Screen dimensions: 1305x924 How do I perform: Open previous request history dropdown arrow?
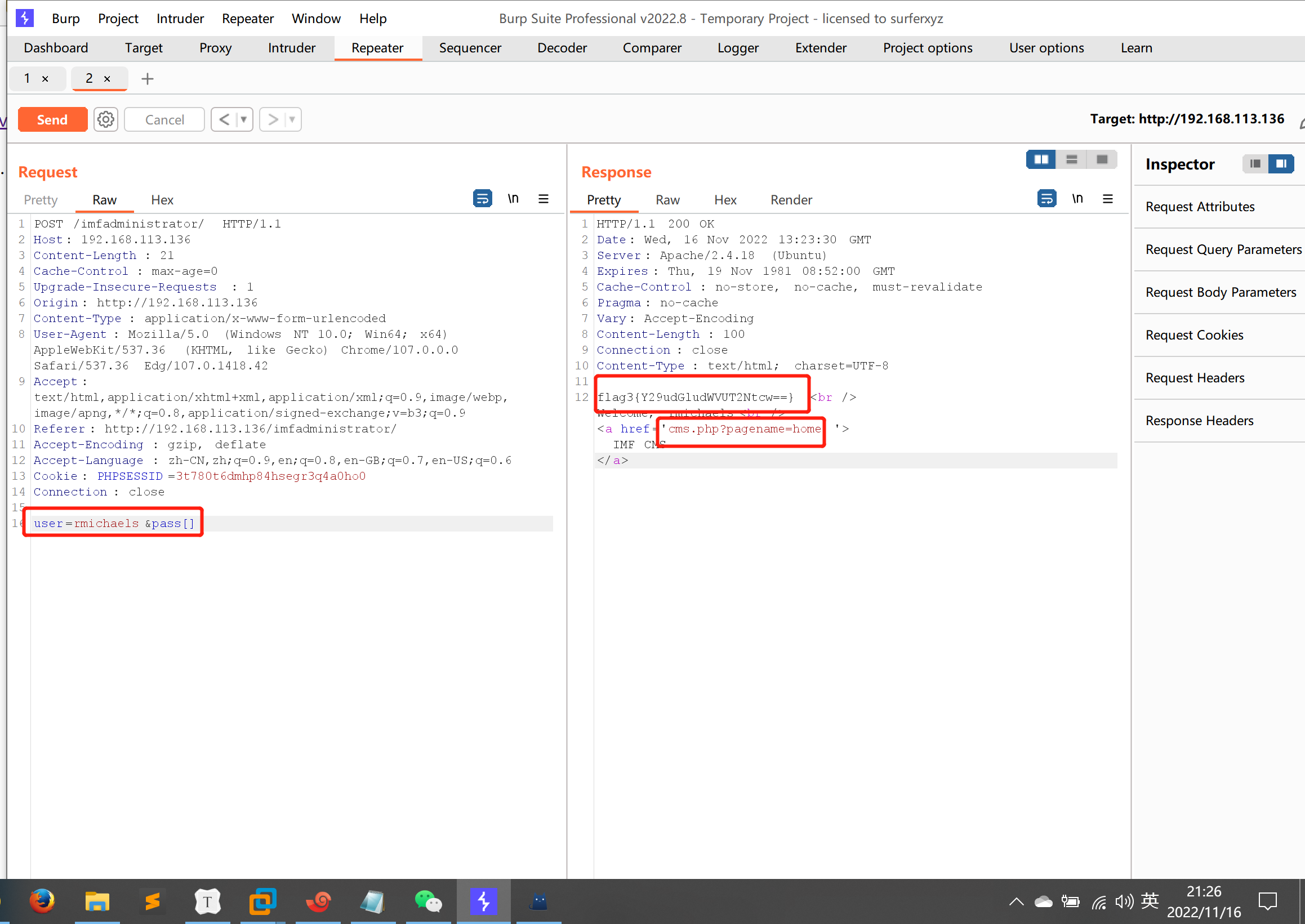click(243, 119)
